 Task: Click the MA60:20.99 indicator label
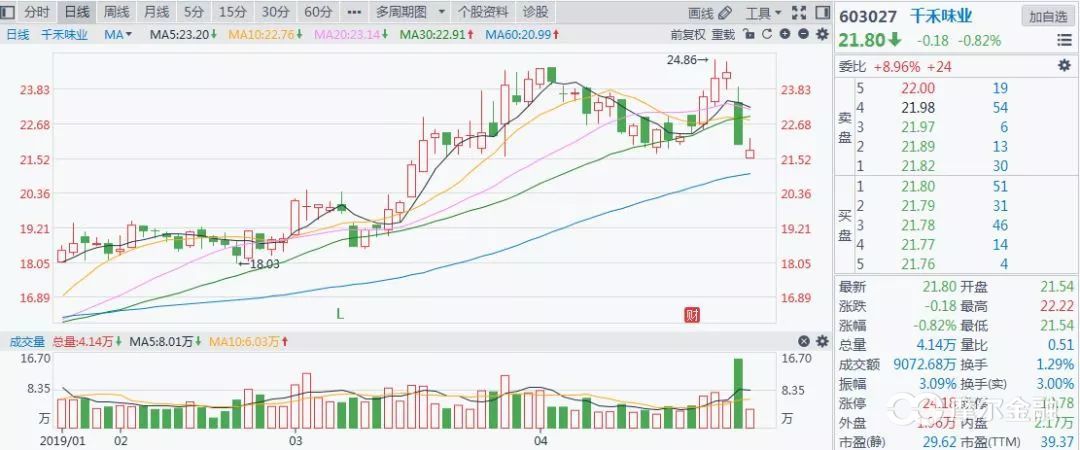(x=522, y=34)
